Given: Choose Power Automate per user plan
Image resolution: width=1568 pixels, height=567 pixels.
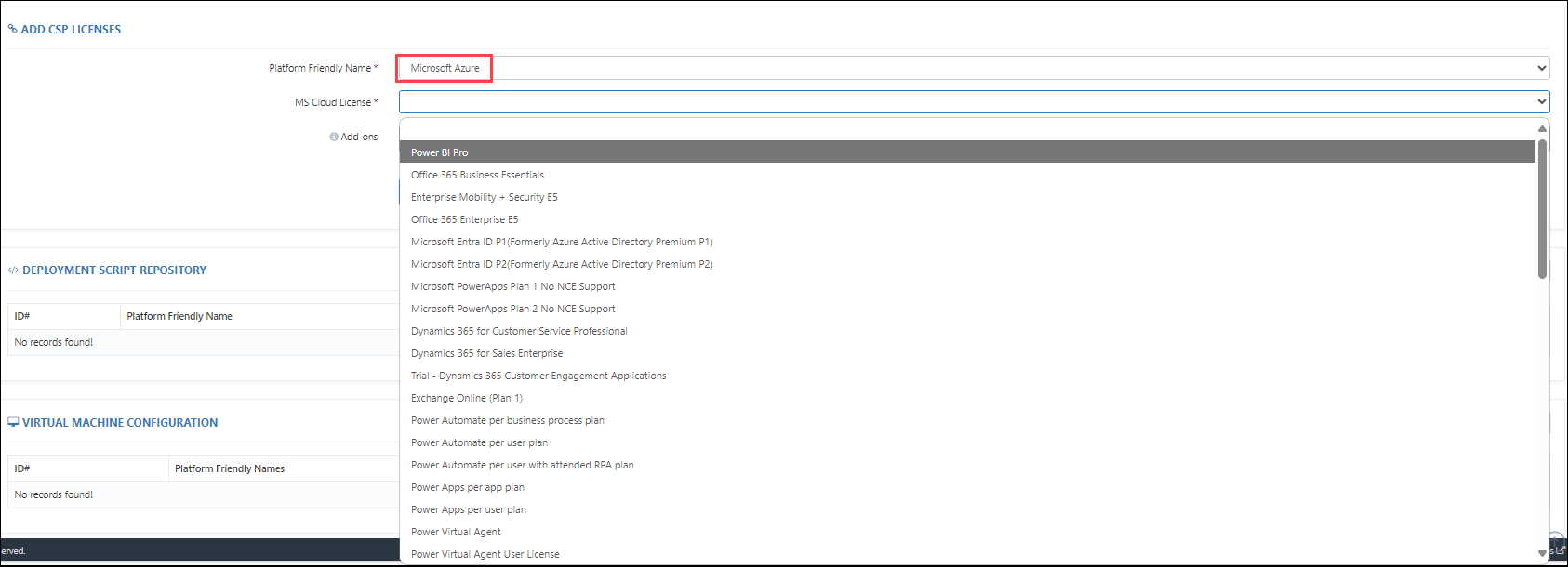Looking at the screenshot, I should click(967, 442).
